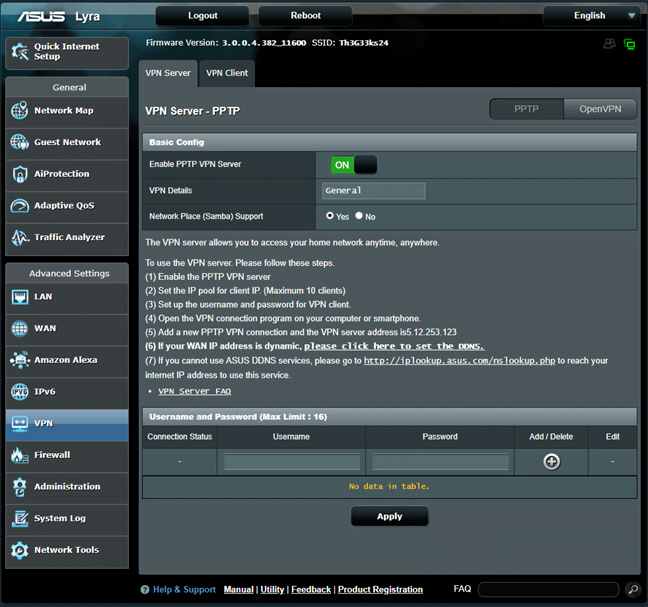Image resolution: width=648 pixels, height=607 pixels.
Task: Click the client users status icon
Action: click(609, 43)
